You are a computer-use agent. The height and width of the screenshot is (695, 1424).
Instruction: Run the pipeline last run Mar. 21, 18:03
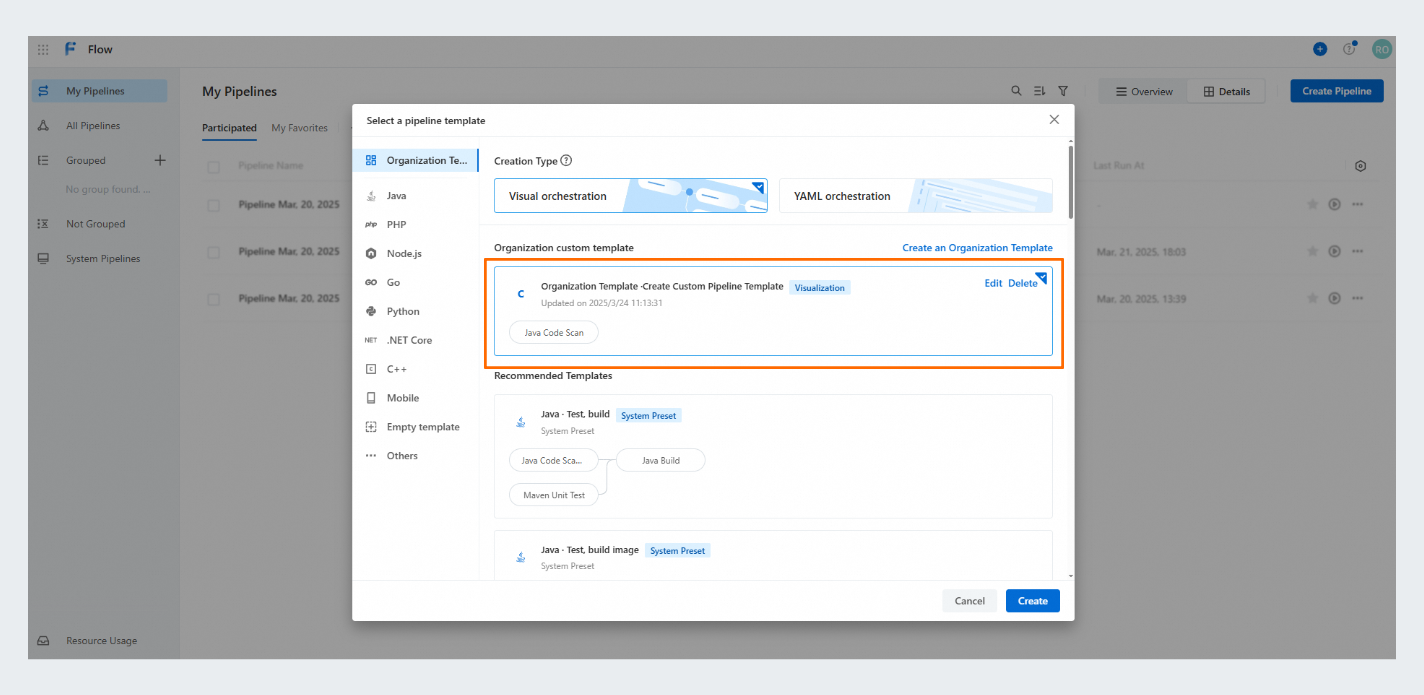[x=1334, y=251]
